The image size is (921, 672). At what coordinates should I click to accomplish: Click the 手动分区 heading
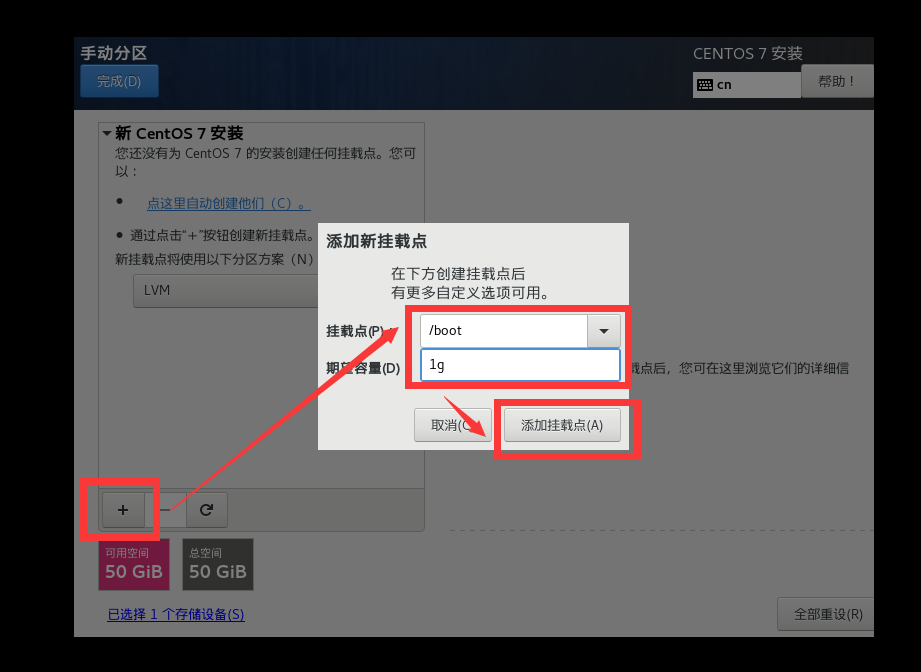pyautogui.click(x=114, y=53)
